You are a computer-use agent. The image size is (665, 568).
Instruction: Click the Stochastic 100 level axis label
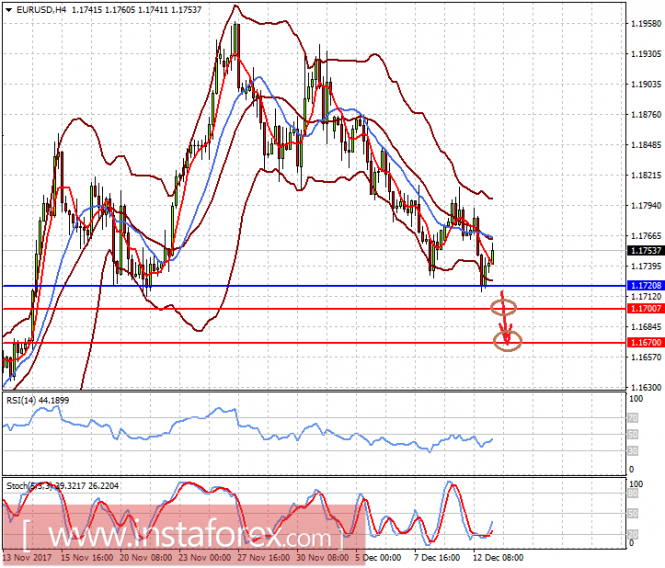pyautogui.click(x=634, y=485)
